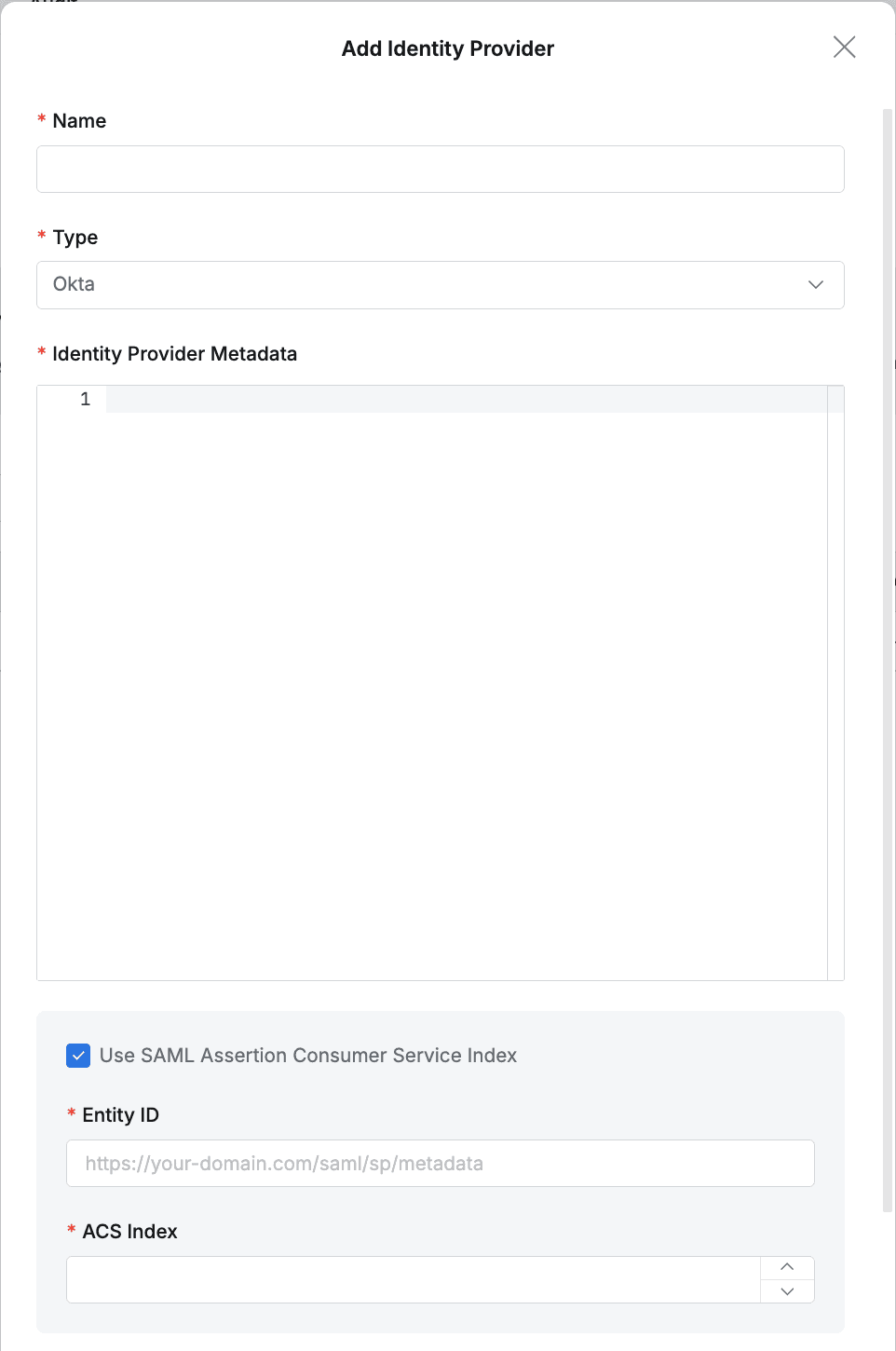This screenshot has height=1351, width=896.
Task: Click the 'Identity Provider Metadata' label
Action: (x=174, y=354)
